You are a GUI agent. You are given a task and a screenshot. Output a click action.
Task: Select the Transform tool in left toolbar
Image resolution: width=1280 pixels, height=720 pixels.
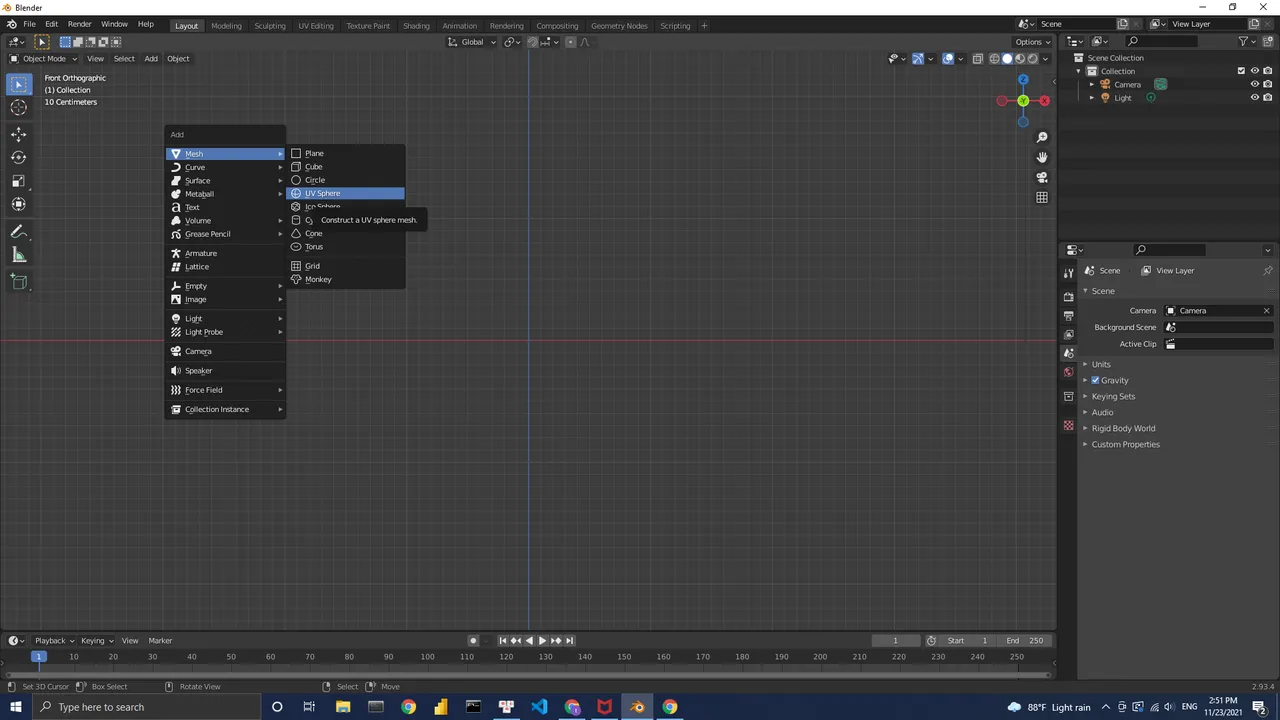(x=19, y=204)
